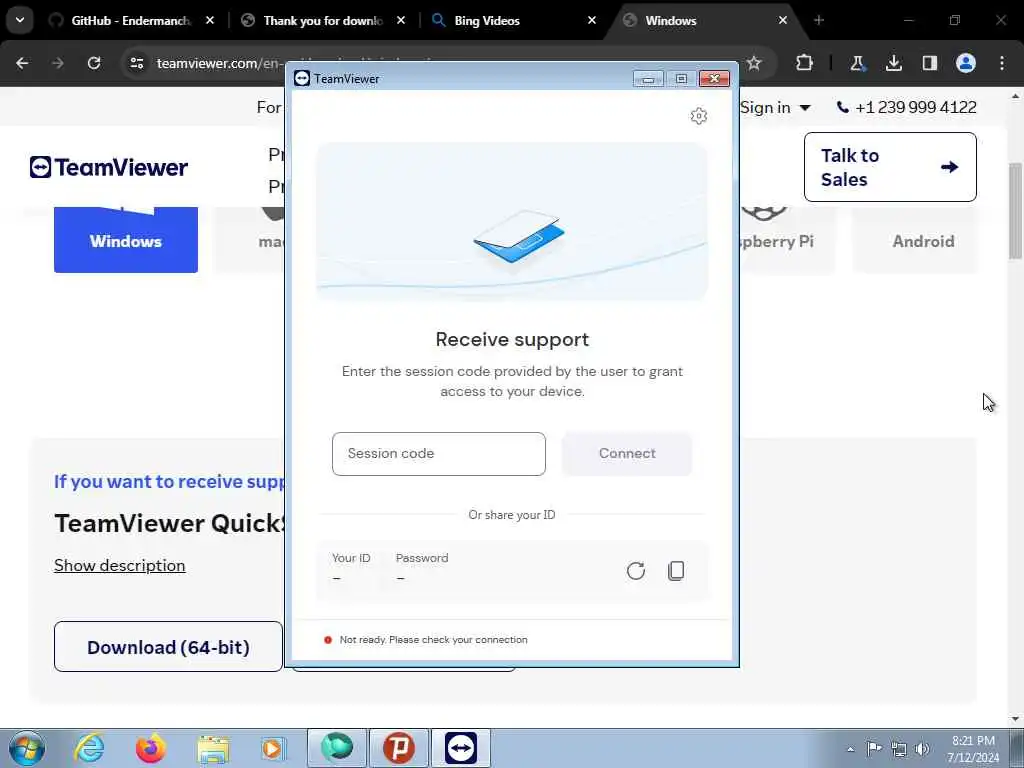This screenshot has width=1024, height=768.
Task: Click the Talk to Sales button
Action: tap(890, 167)
